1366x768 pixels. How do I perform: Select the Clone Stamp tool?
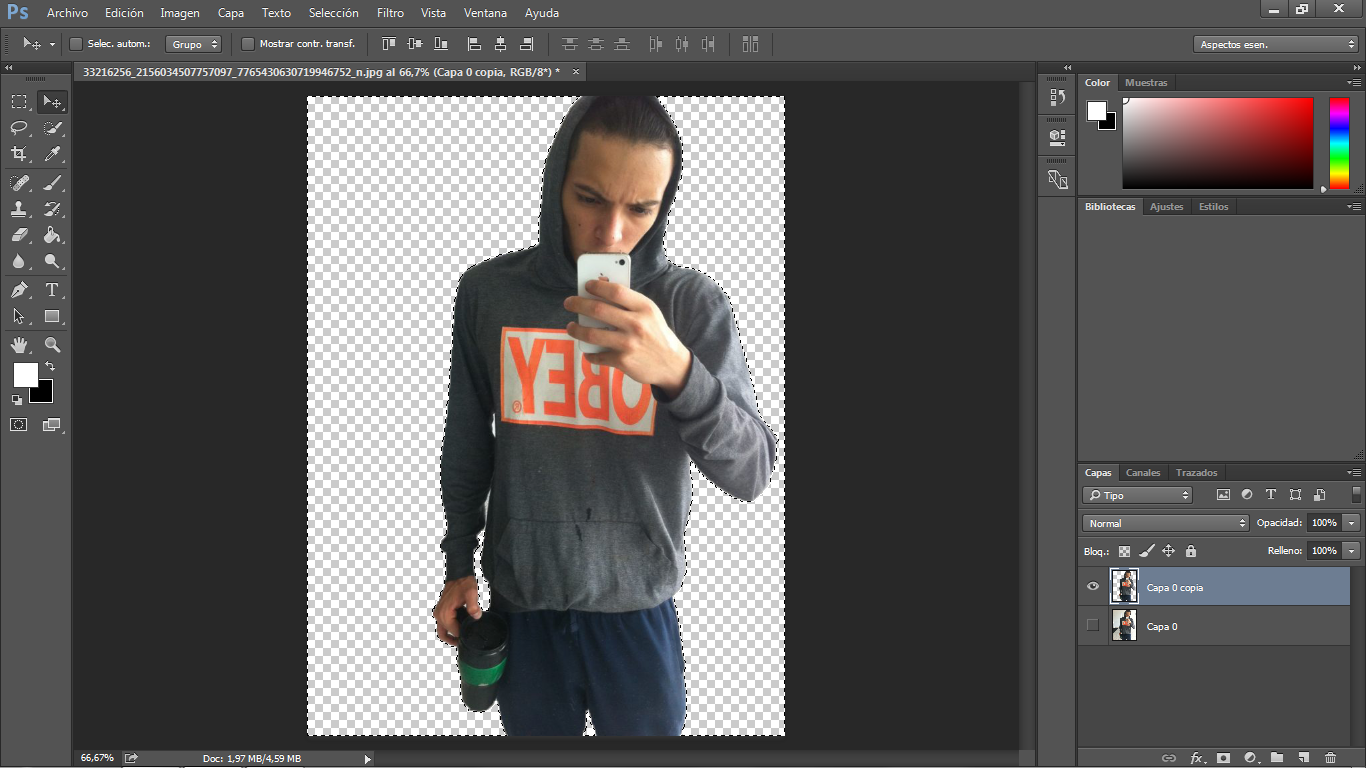tap(19, 209)
